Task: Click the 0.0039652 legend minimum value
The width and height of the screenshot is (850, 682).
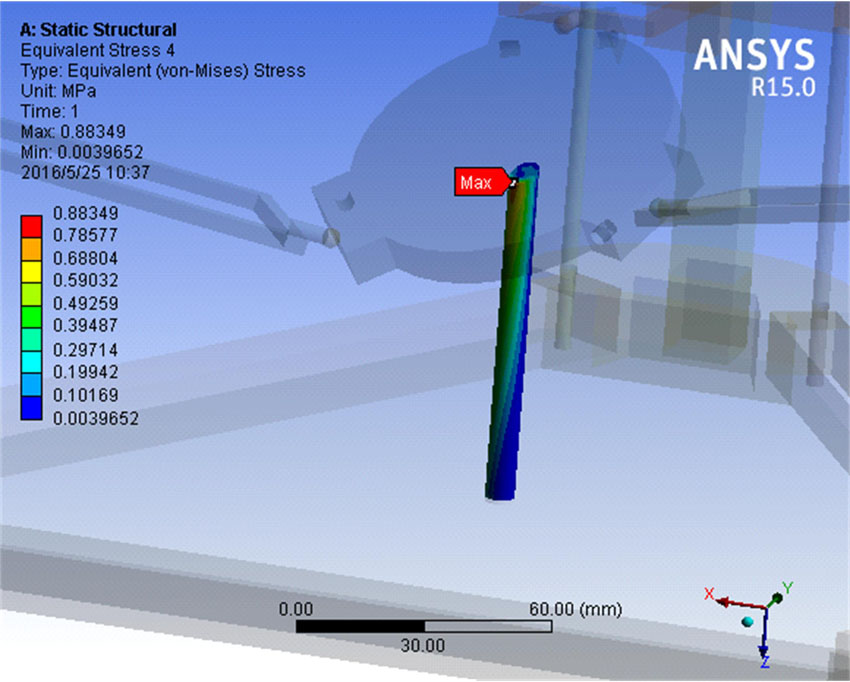Action: [x=98, y=419]
